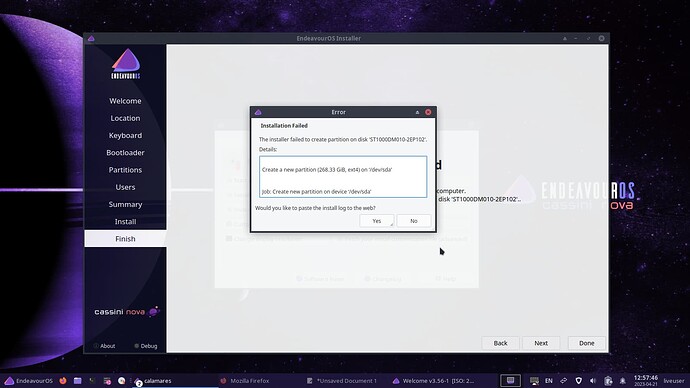Open the terminal launcher in the taskbar
This screenshot has height=388, width=690.
click(92, 381)
